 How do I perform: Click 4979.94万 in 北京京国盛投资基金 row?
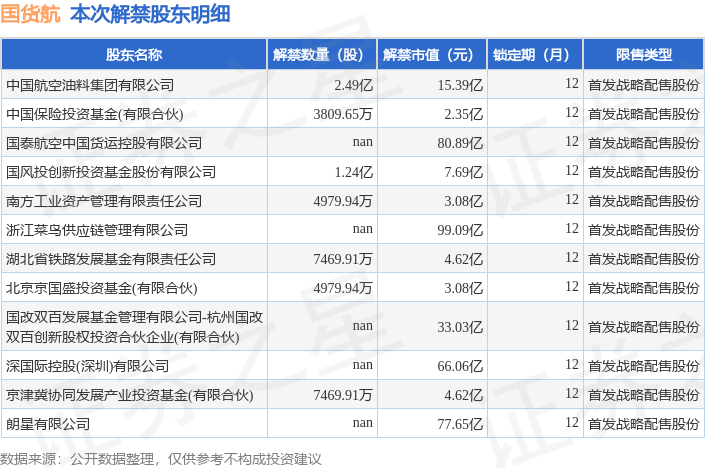coord(343,288)
